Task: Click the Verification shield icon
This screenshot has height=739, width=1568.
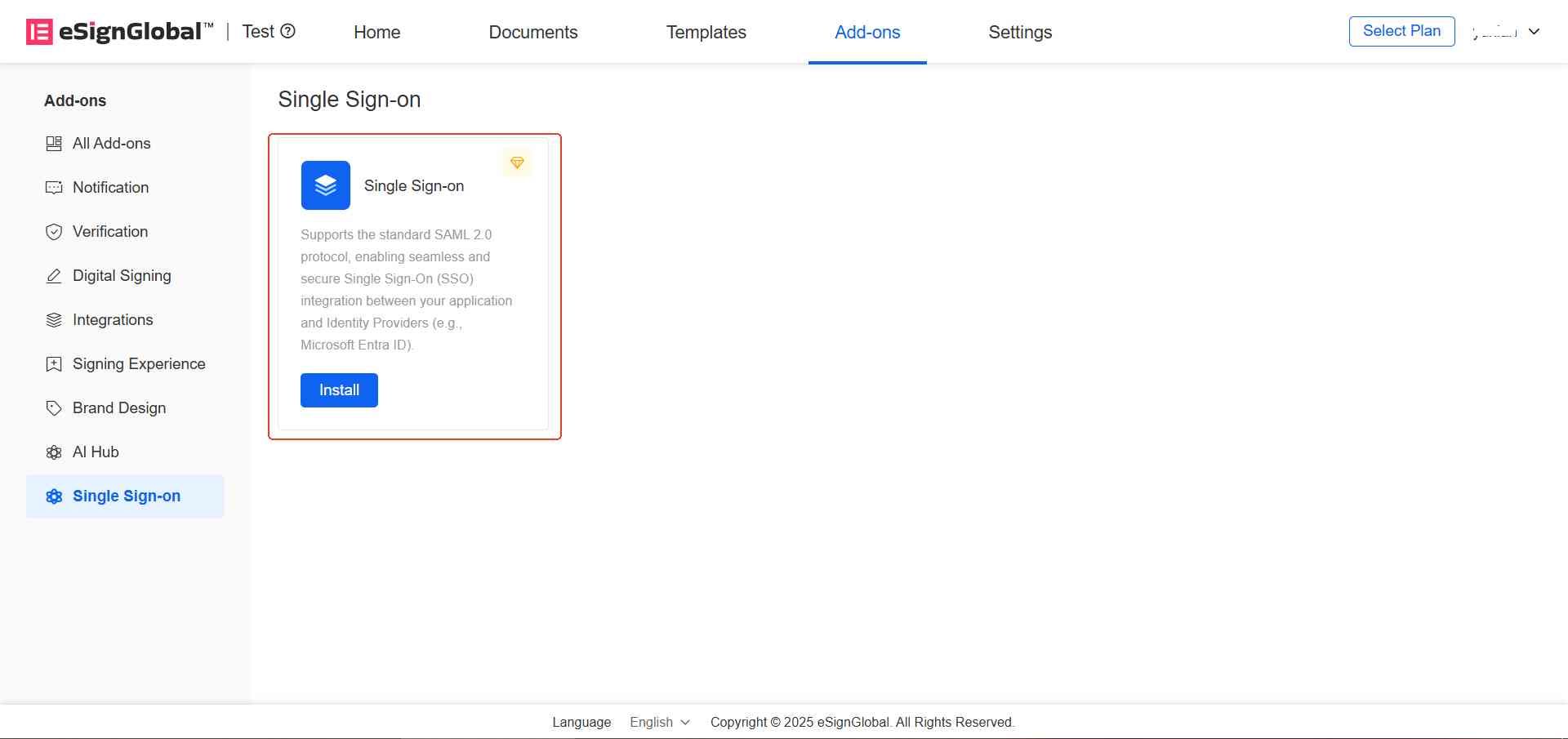Action: tap(54, 232)
